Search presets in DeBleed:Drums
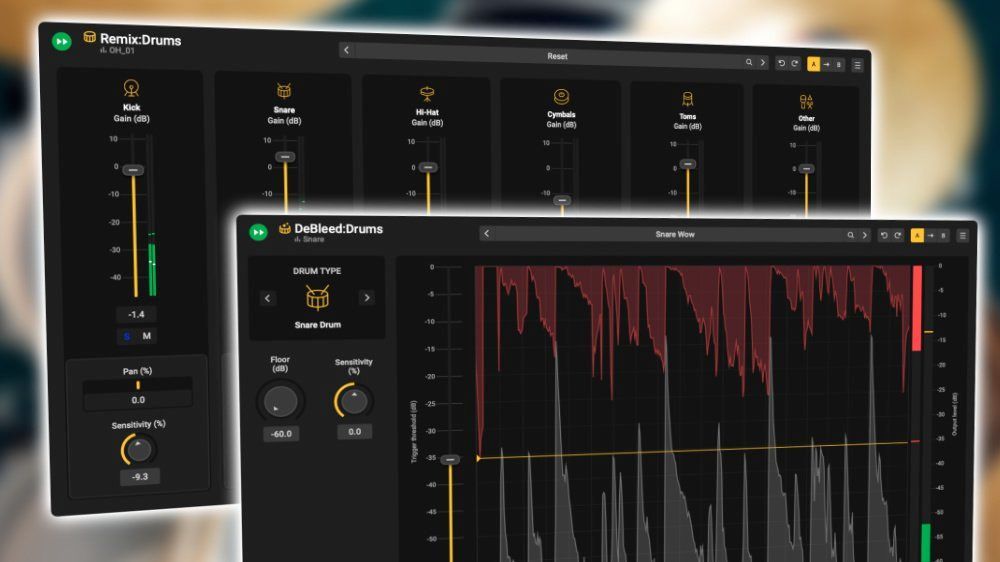The height and width of the screenshot is (562, 1000). pos(850,235)
